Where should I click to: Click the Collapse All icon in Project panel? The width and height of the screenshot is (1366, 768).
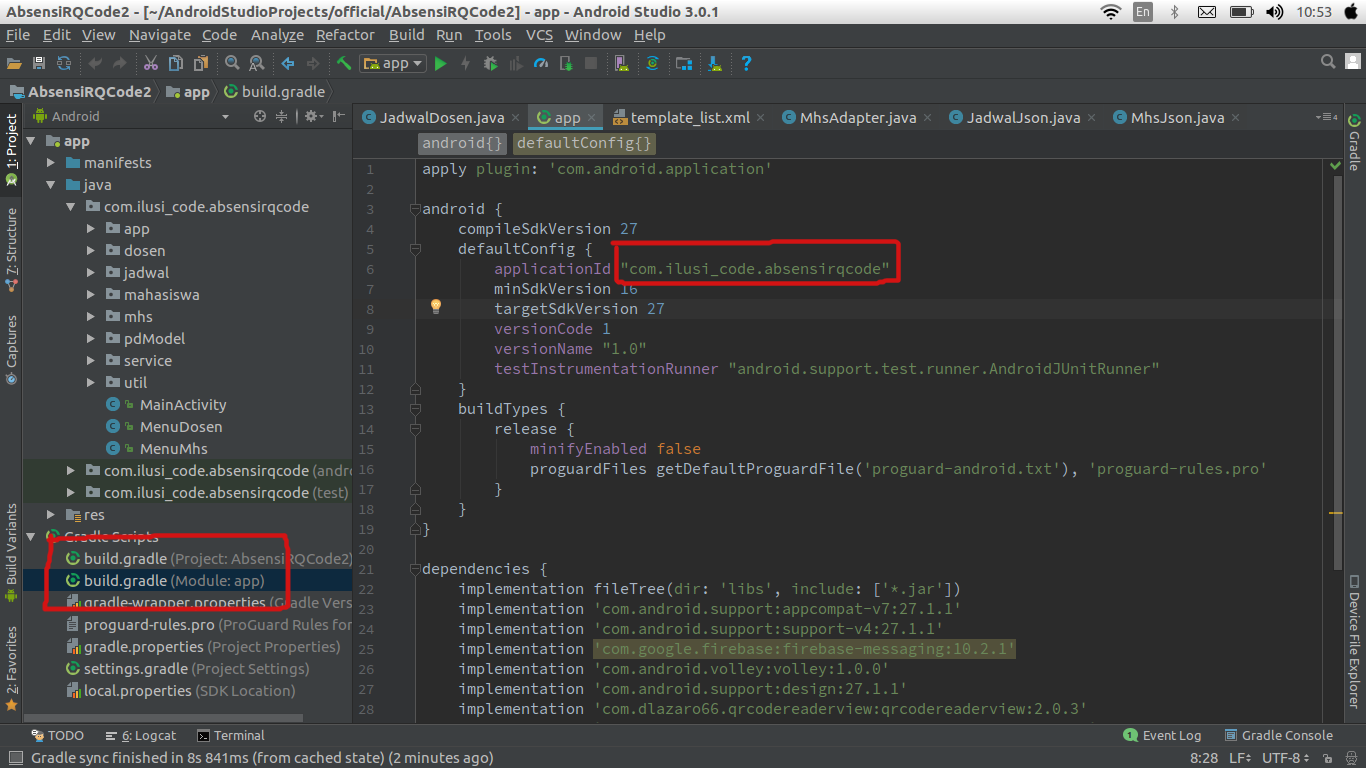[282, 116]
